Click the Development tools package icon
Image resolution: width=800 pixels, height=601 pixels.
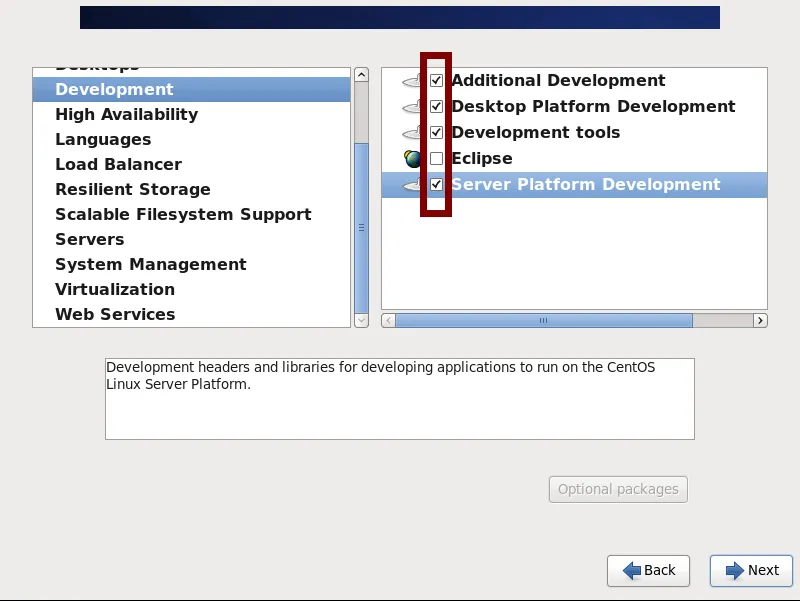[412, 133]
